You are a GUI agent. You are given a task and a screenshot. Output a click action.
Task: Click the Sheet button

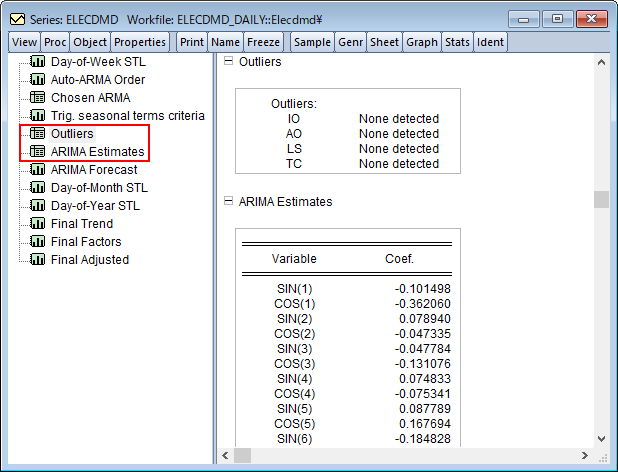384,42
